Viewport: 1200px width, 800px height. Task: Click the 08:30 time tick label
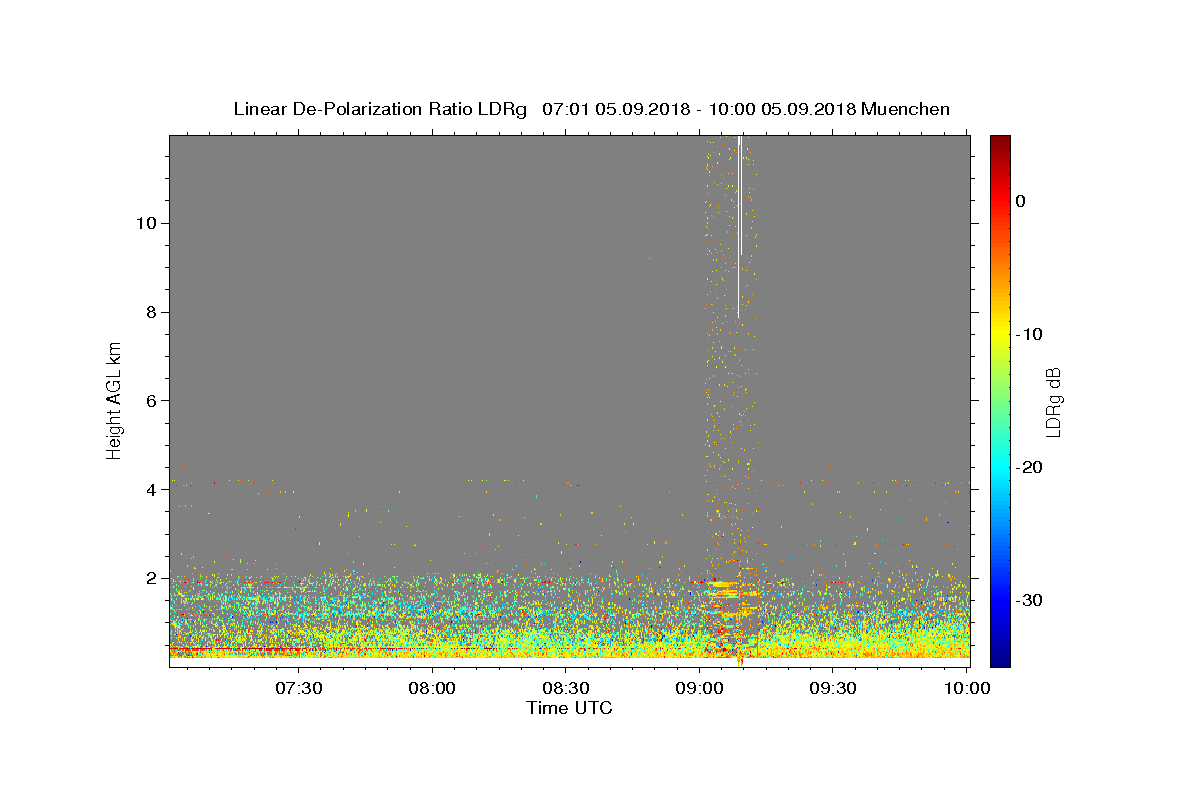click(566, 688)
